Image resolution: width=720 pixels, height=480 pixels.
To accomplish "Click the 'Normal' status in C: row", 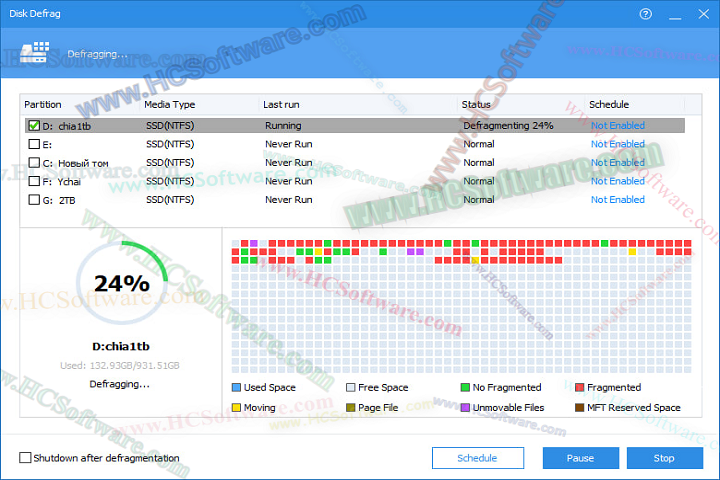I will (478, 162).
